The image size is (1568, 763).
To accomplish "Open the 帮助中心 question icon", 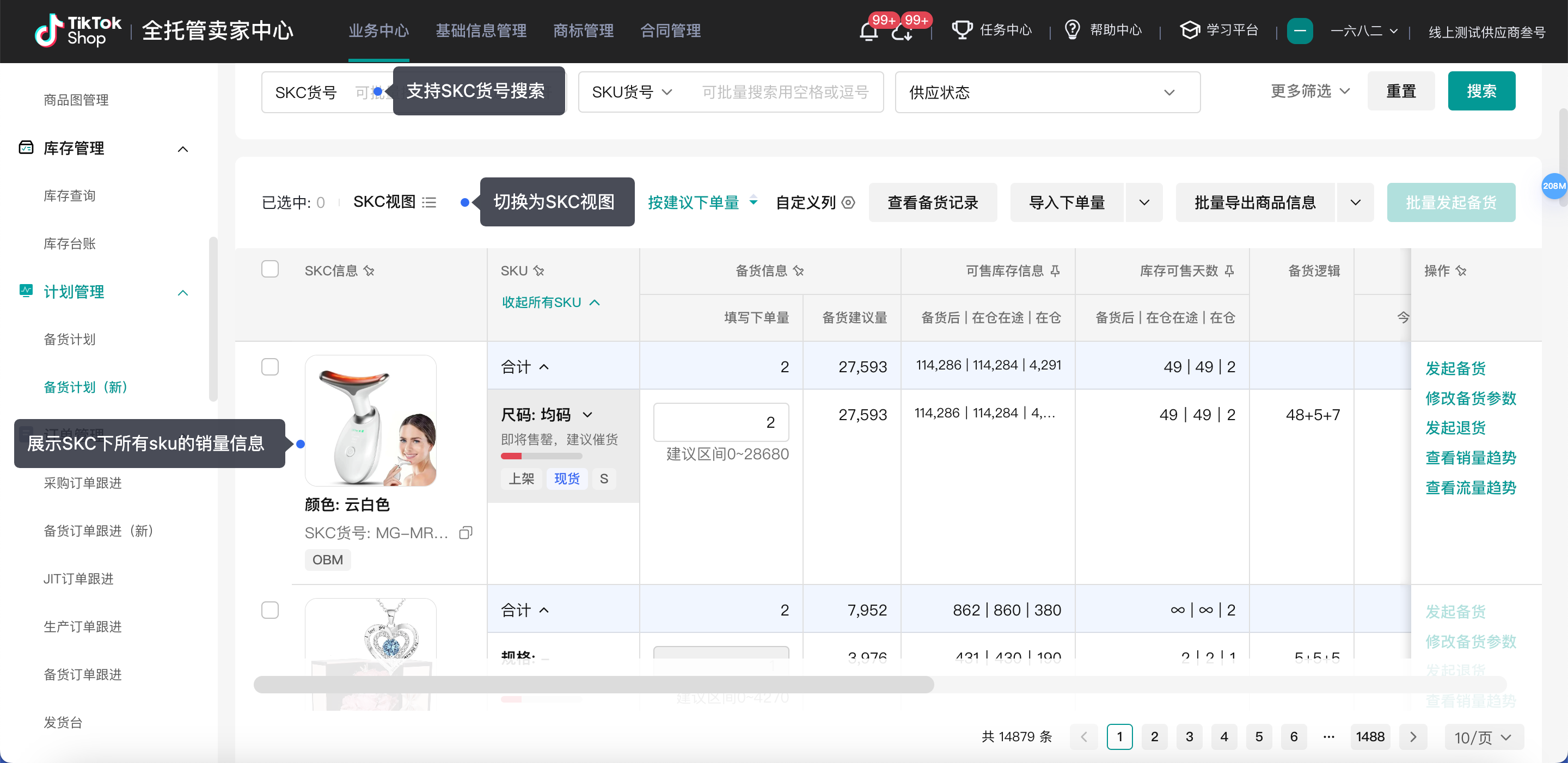I will (1072, 30).
